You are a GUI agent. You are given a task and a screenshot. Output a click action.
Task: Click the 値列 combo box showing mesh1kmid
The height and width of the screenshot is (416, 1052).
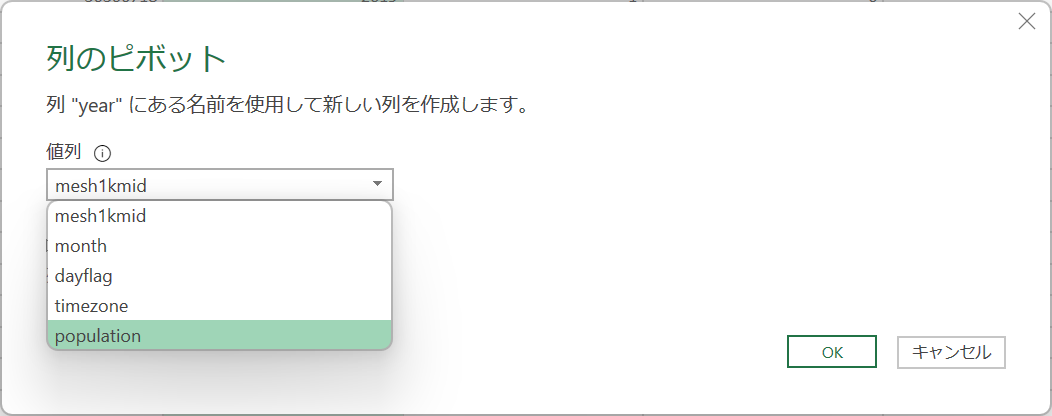220,185
